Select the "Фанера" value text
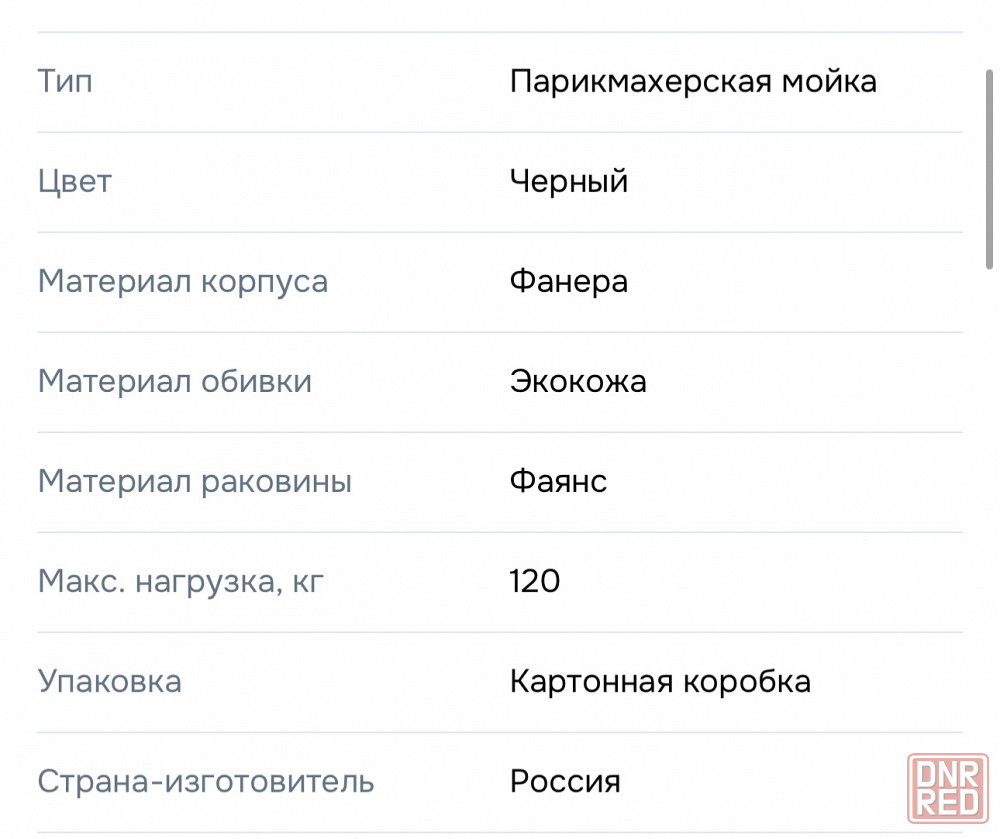Image resolution: width=1000 pixels, height=839 pixels. 569,281
